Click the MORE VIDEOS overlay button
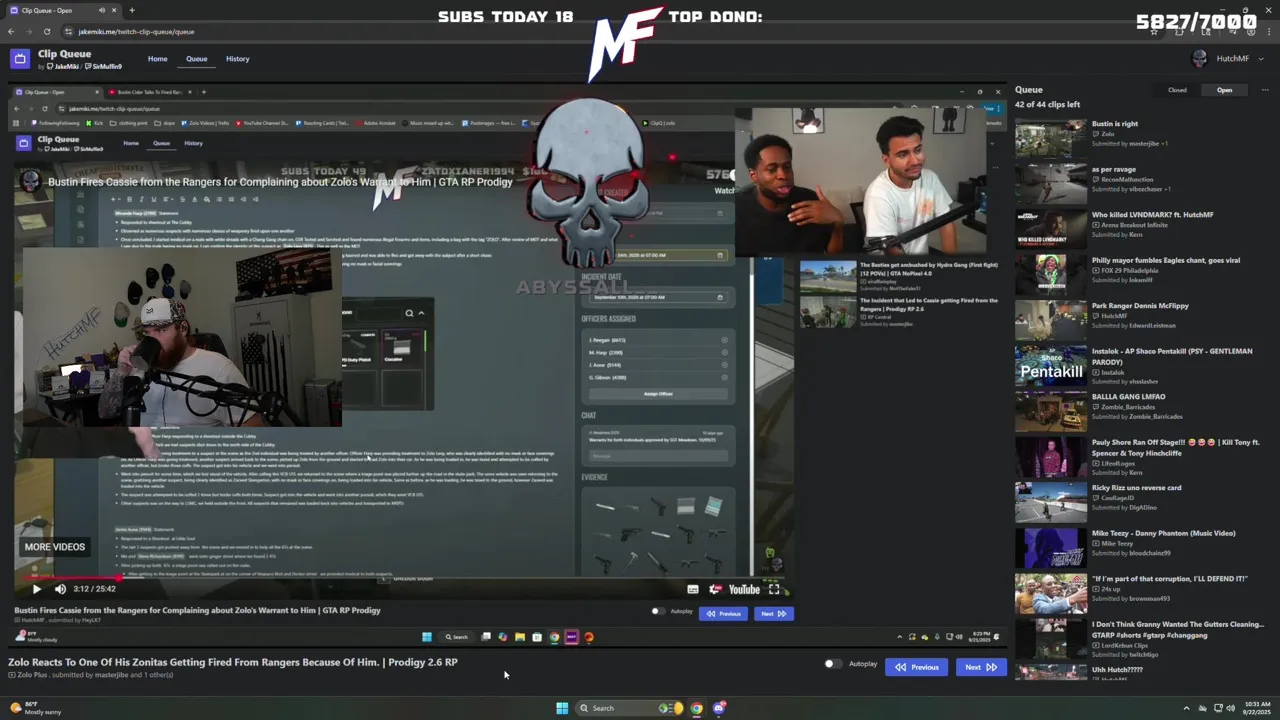The image size is (1280, 720). [x=55, y=547]
